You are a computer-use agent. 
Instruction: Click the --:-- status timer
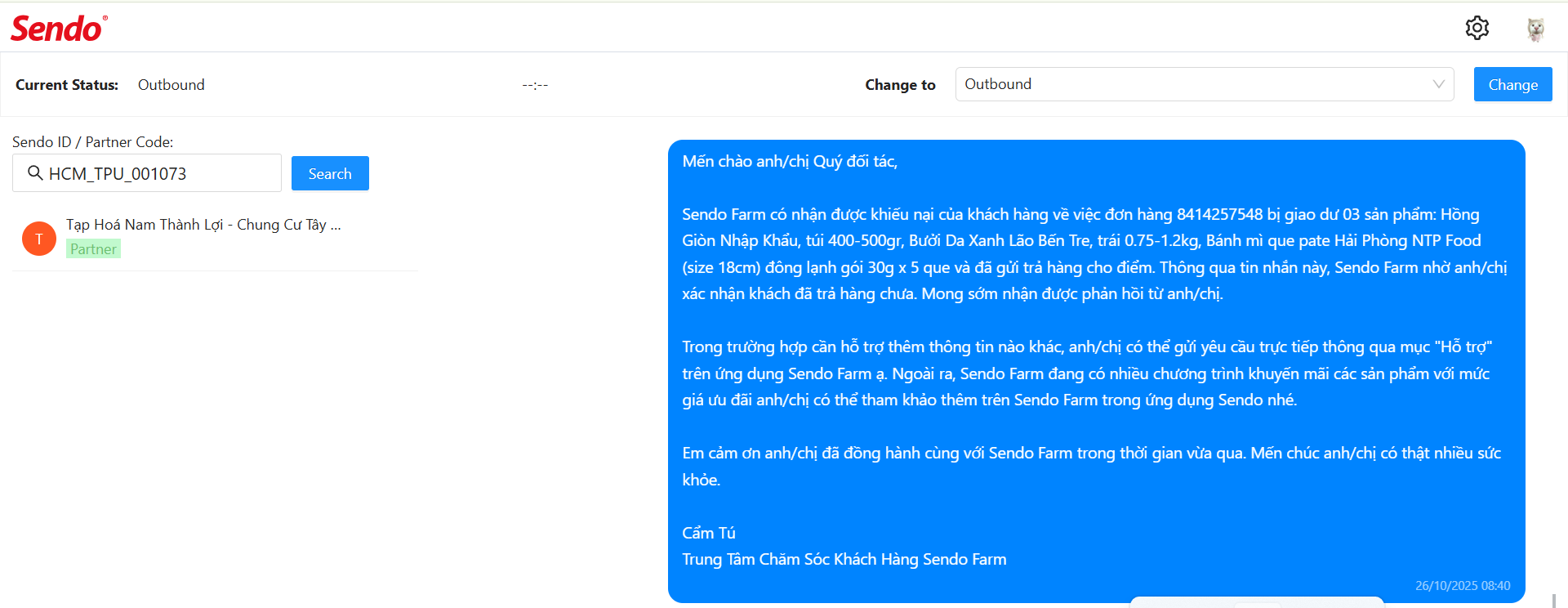pos(535,85)
